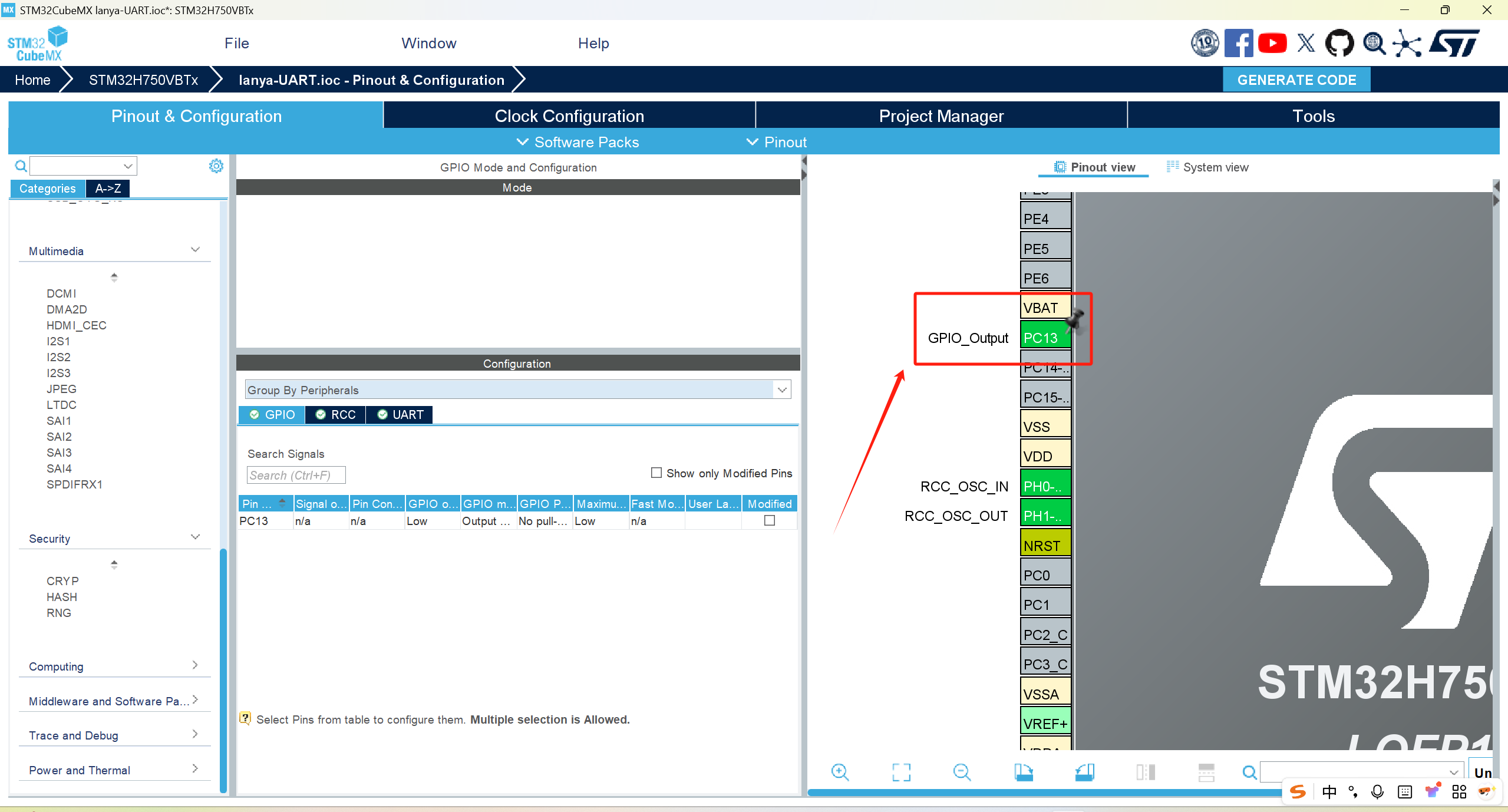This screenshot has width=1508, height=812.
Task: Open the YouTube icon link
Action: pyautogui.click(x=1272, y=44)
